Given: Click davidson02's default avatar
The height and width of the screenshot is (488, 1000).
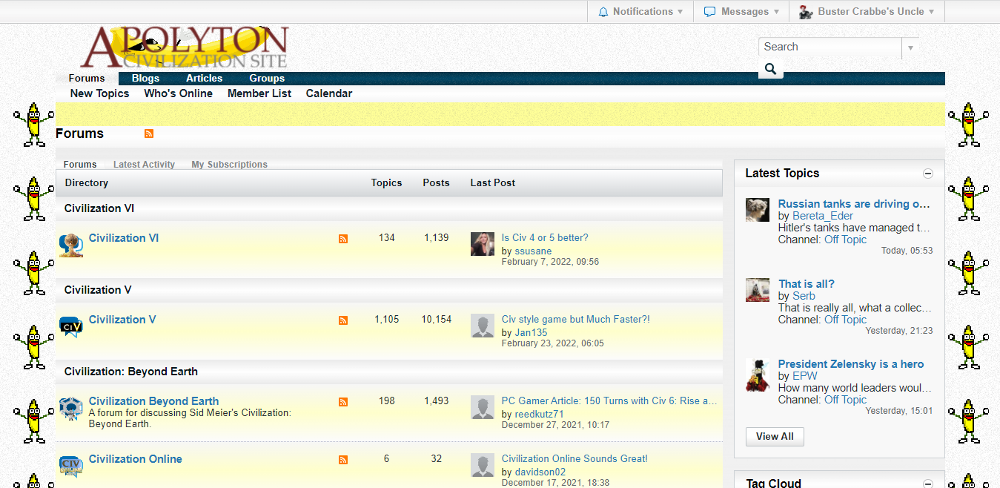Looking at the screenshot, I should coord(482,464).
